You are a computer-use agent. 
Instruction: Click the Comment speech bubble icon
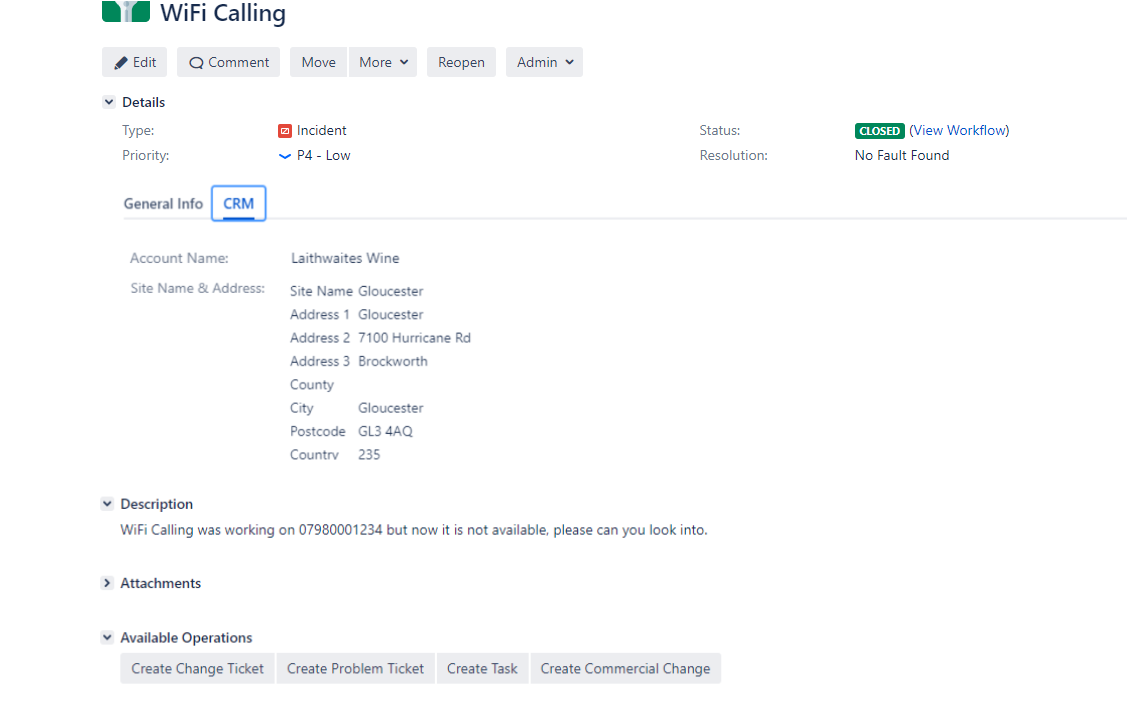pyautogui.click(x=196, y=63)
